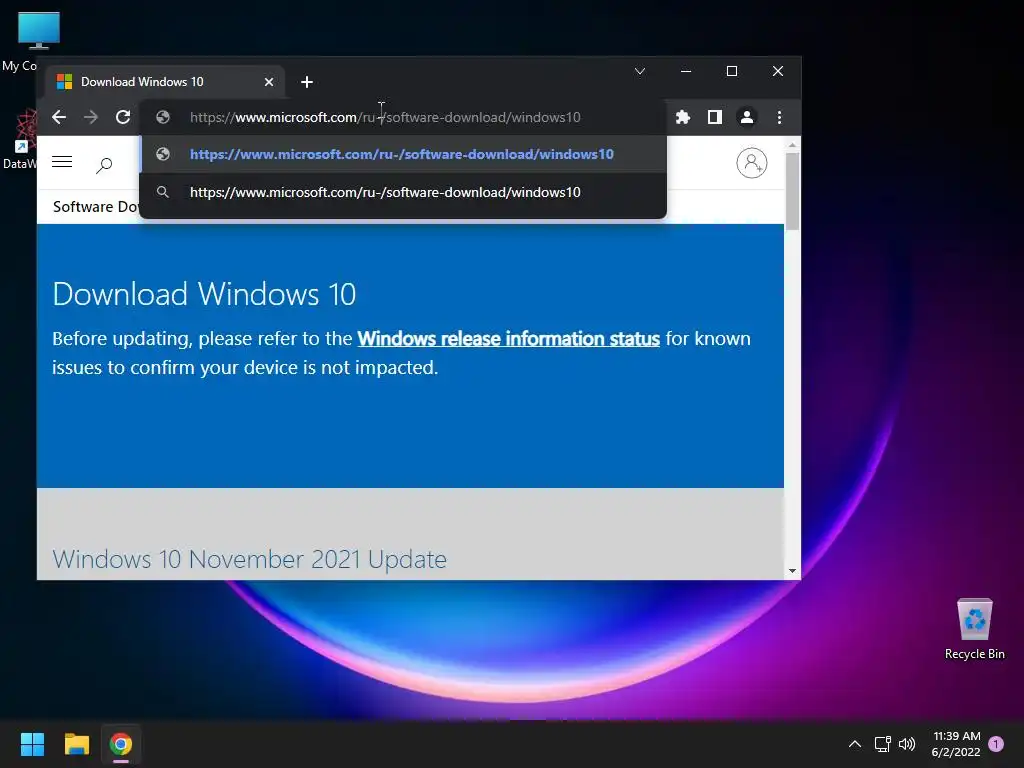Open the notification badge in the taskbar

click(996, 744)
